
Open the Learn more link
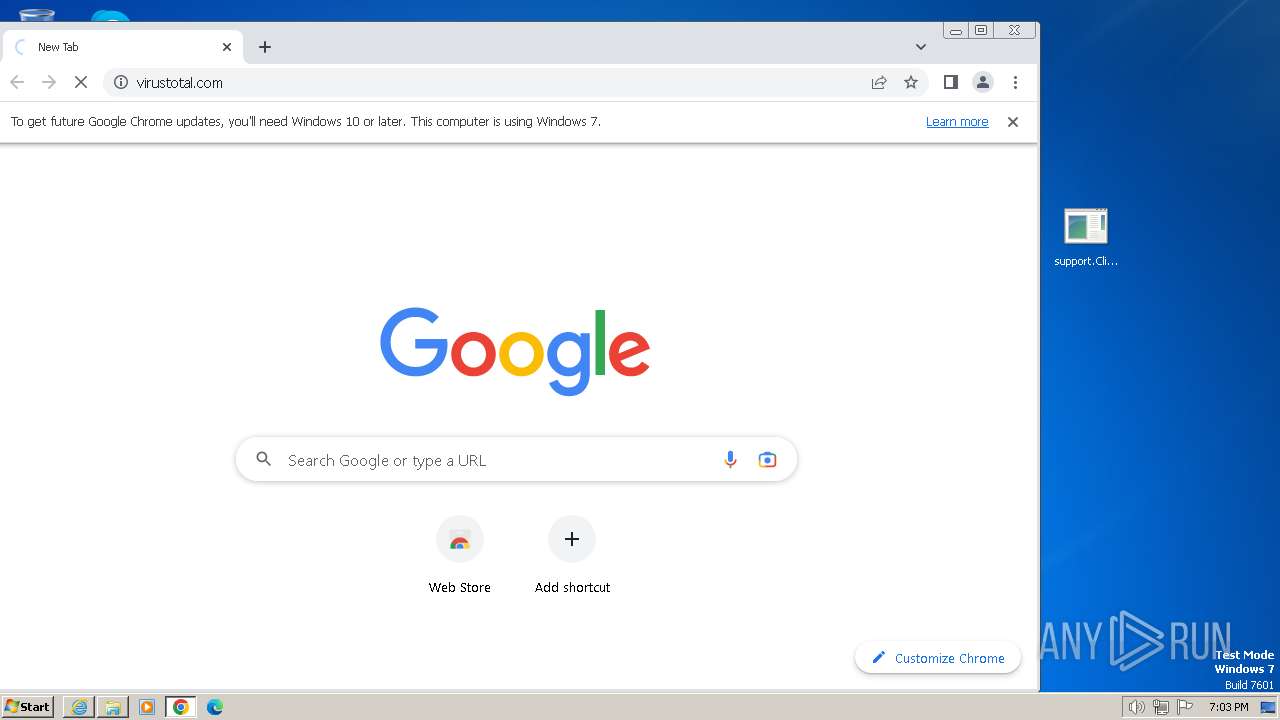point(957,122)
